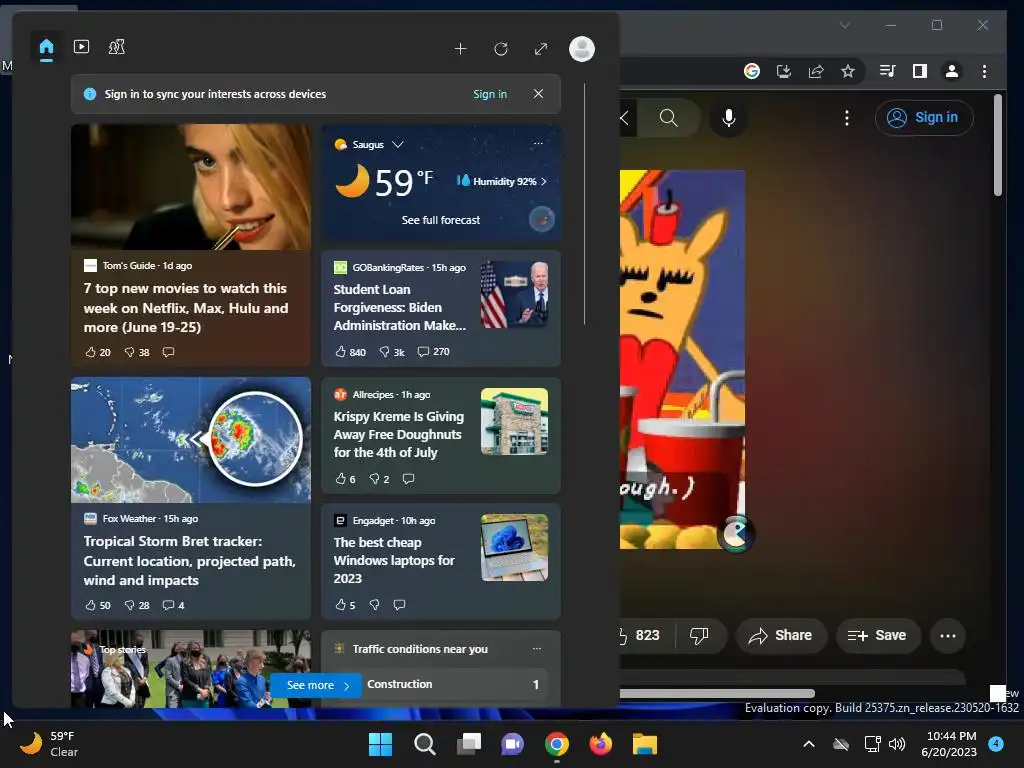Open the widgets profile avatar
Viewport: 1024px width, 768px height.
tap(582, 49)
